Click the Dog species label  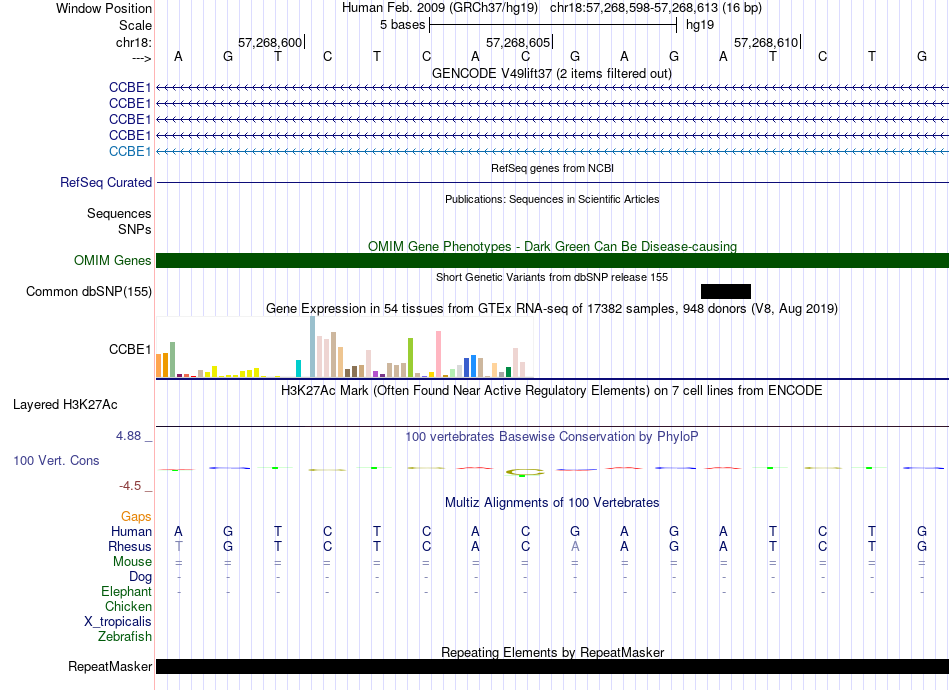point(140,577)
